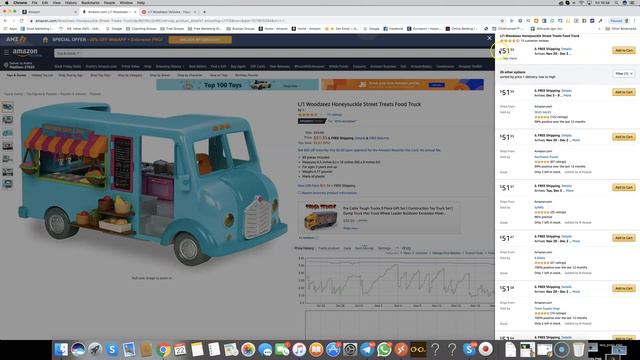Click the AMZ extension logo in banner
640x360 pixels.
coord(16,39)
